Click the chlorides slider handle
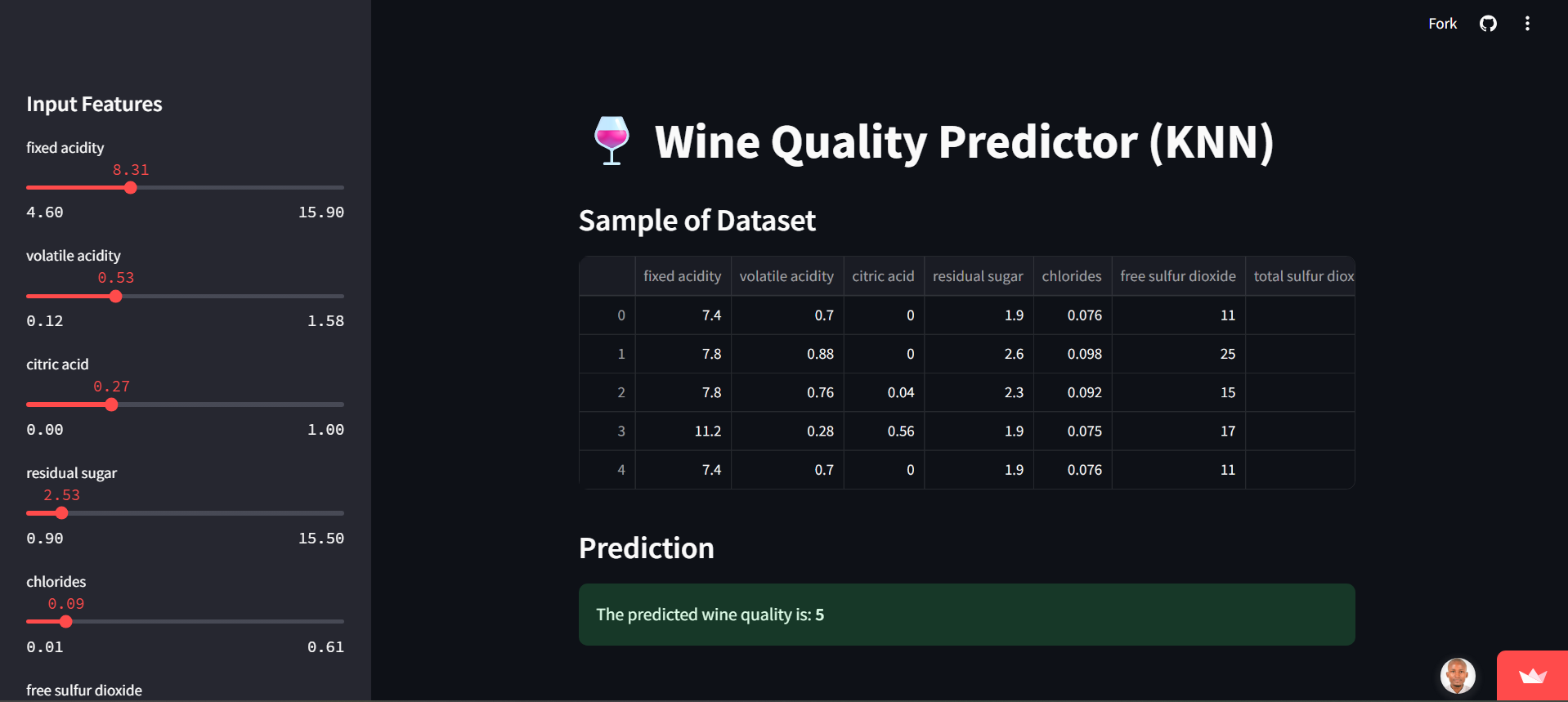 (66, 622)
